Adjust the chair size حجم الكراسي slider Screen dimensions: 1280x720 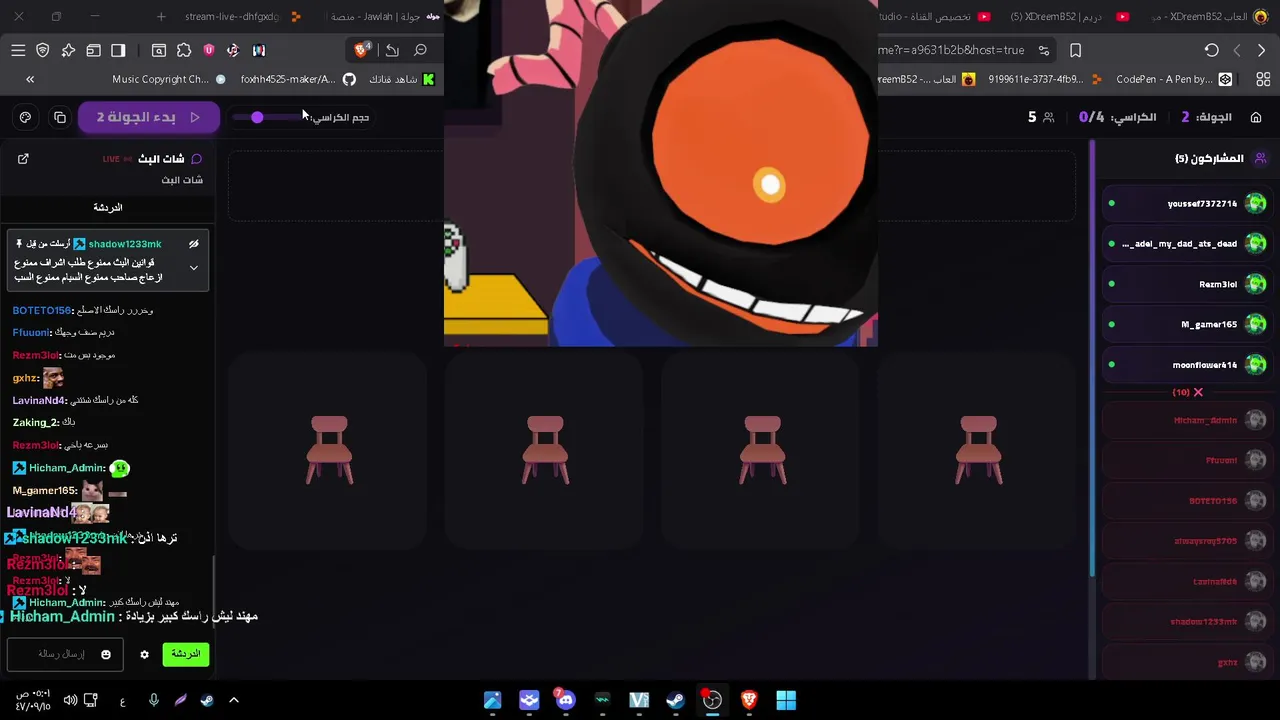tap(266, 117)
